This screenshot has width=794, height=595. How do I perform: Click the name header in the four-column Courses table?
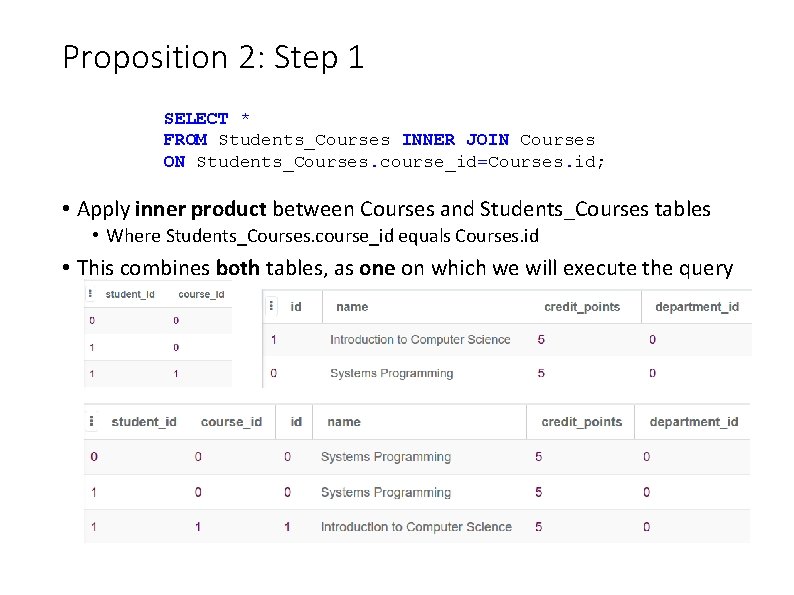coord(352,307)
